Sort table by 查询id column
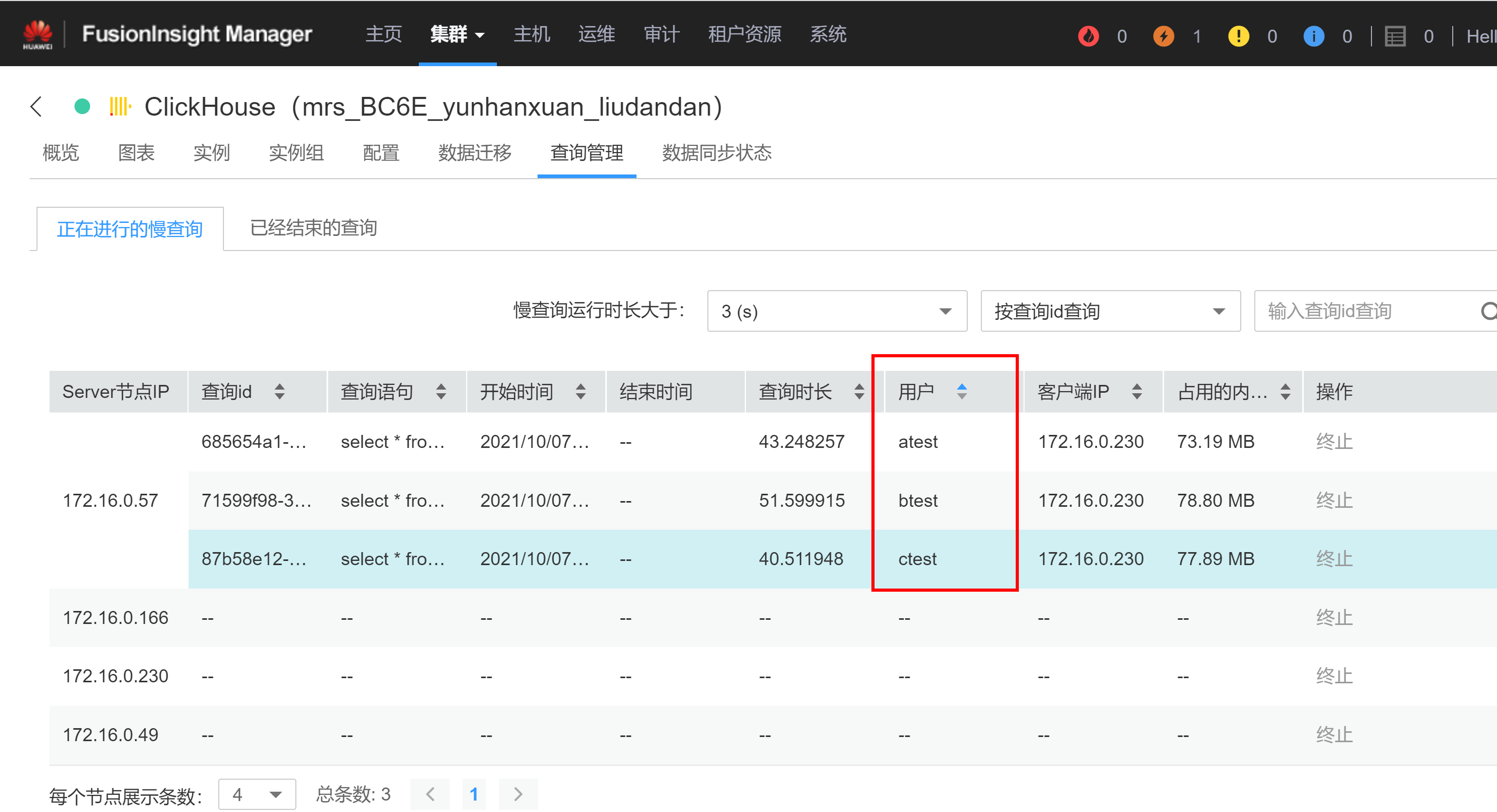 (x=280, y=392)
